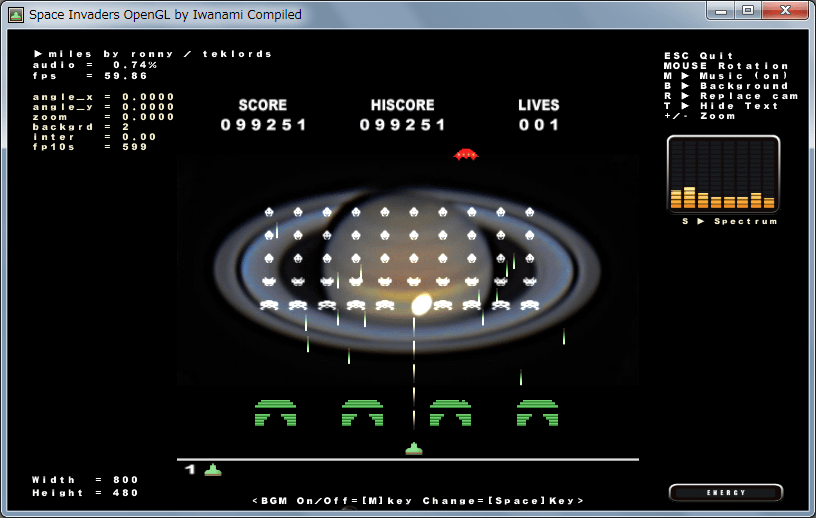Click the white explosion flash in the invader grid

421,305
